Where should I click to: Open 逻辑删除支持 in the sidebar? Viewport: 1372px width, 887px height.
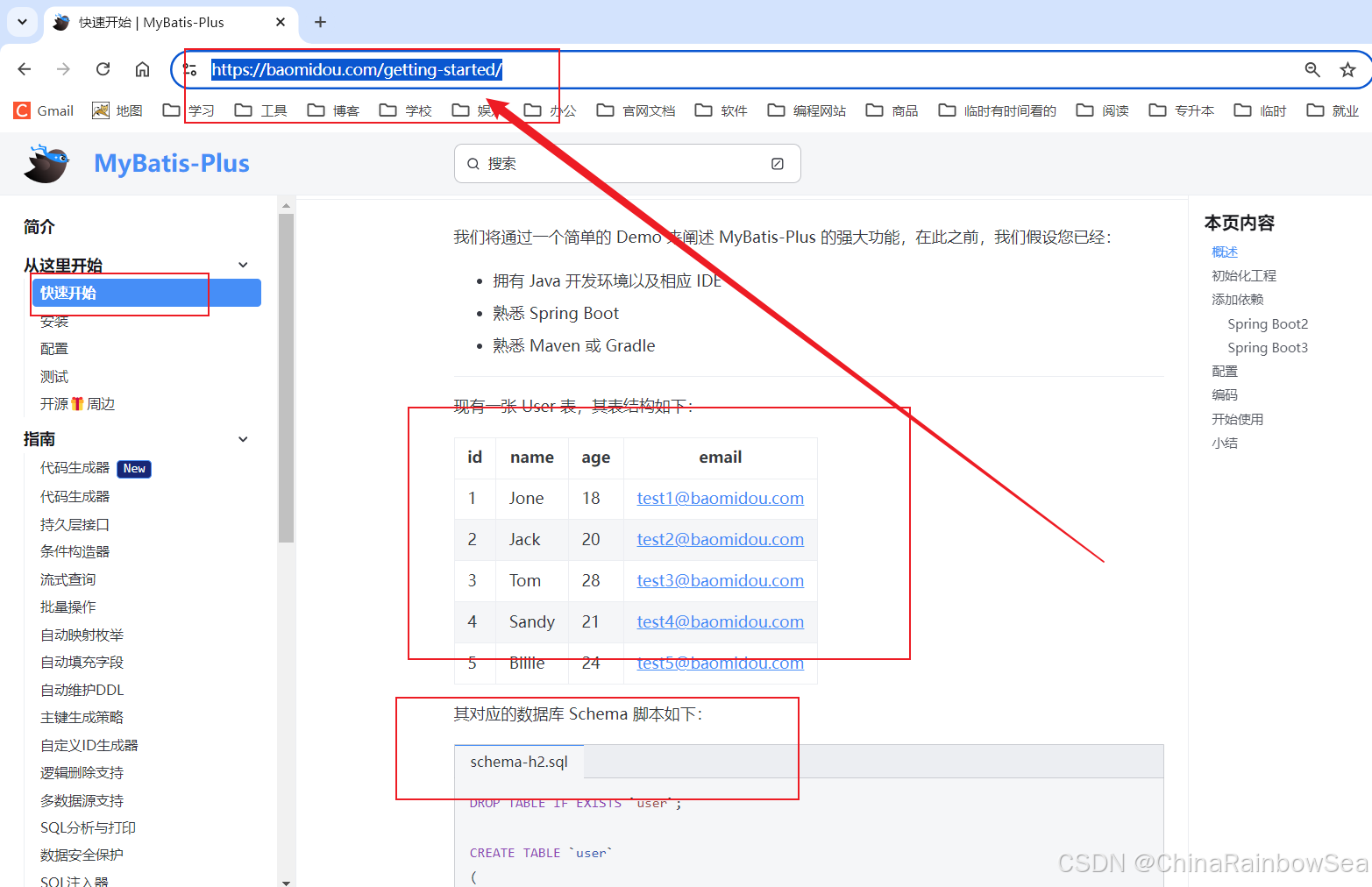tap(82, 772)
